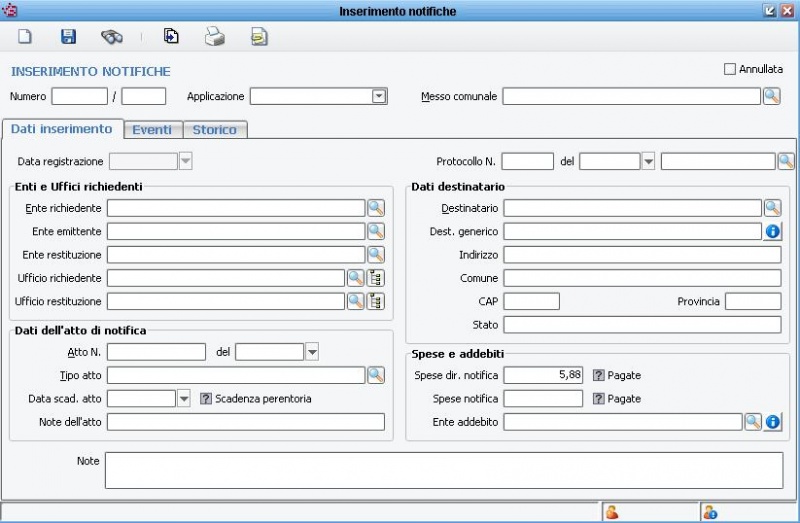800x523 pixels.
Task: Click the binoculars search icon
Action: coord(111,37)
